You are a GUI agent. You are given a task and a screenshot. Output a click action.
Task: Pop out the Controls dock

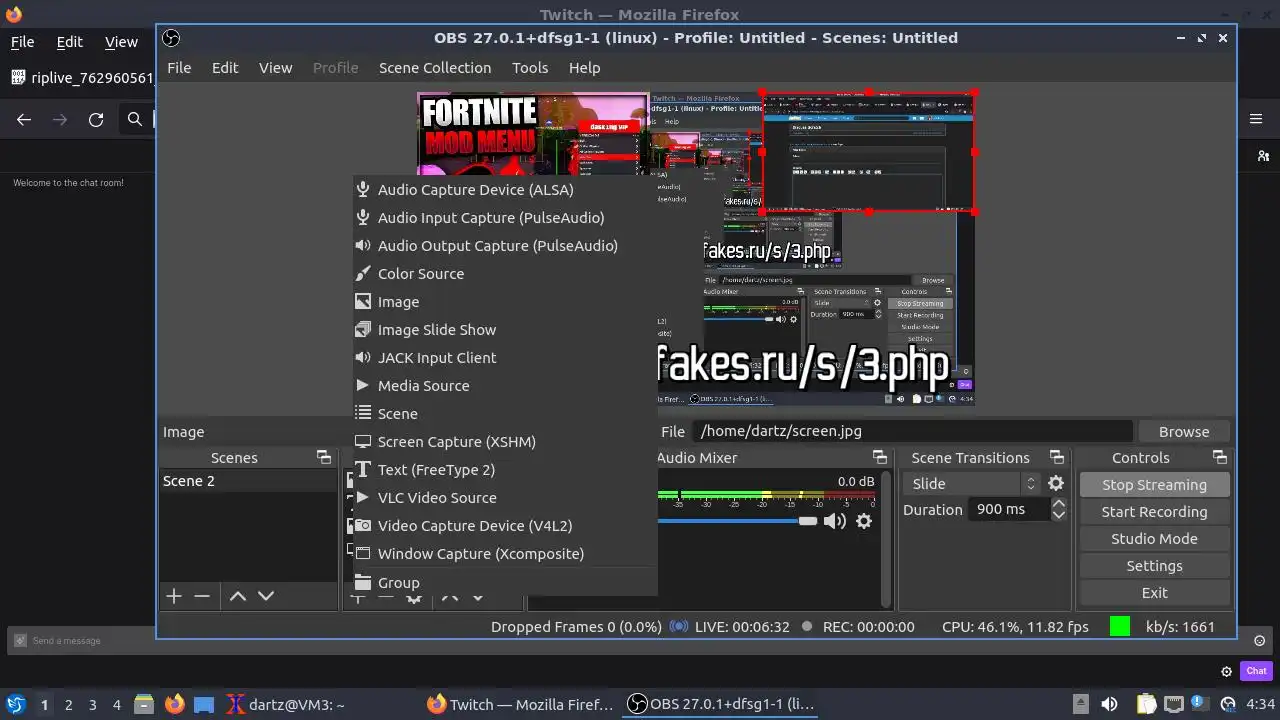1220,457
